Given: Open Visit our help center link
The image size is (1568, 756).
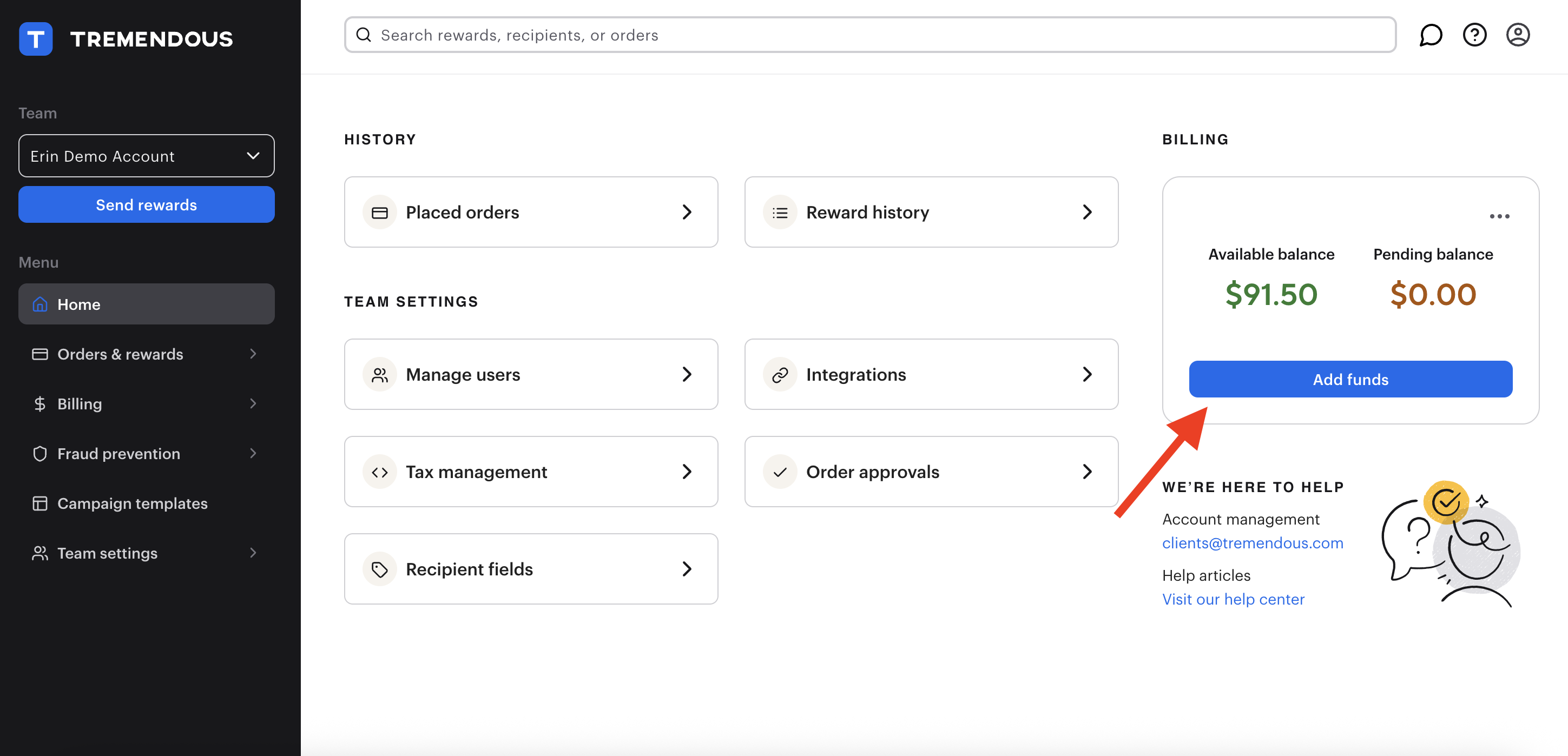Looking at the screenshot, I should (x=1233, y=600).
